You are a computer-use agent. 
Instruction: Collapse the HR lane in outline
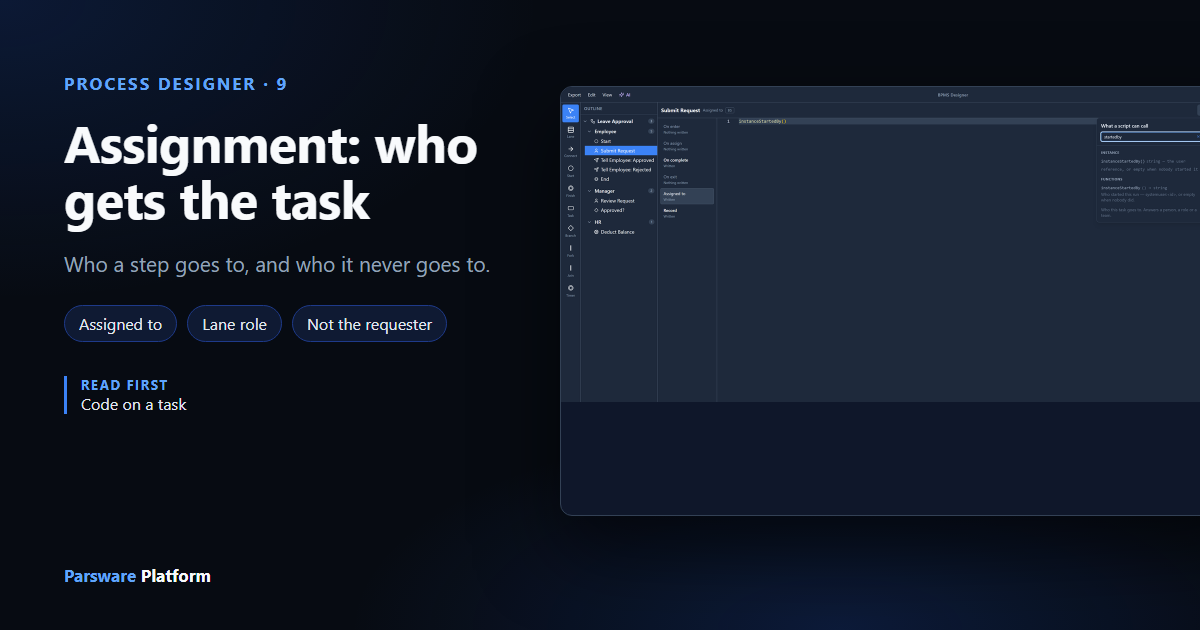[589, 222]
